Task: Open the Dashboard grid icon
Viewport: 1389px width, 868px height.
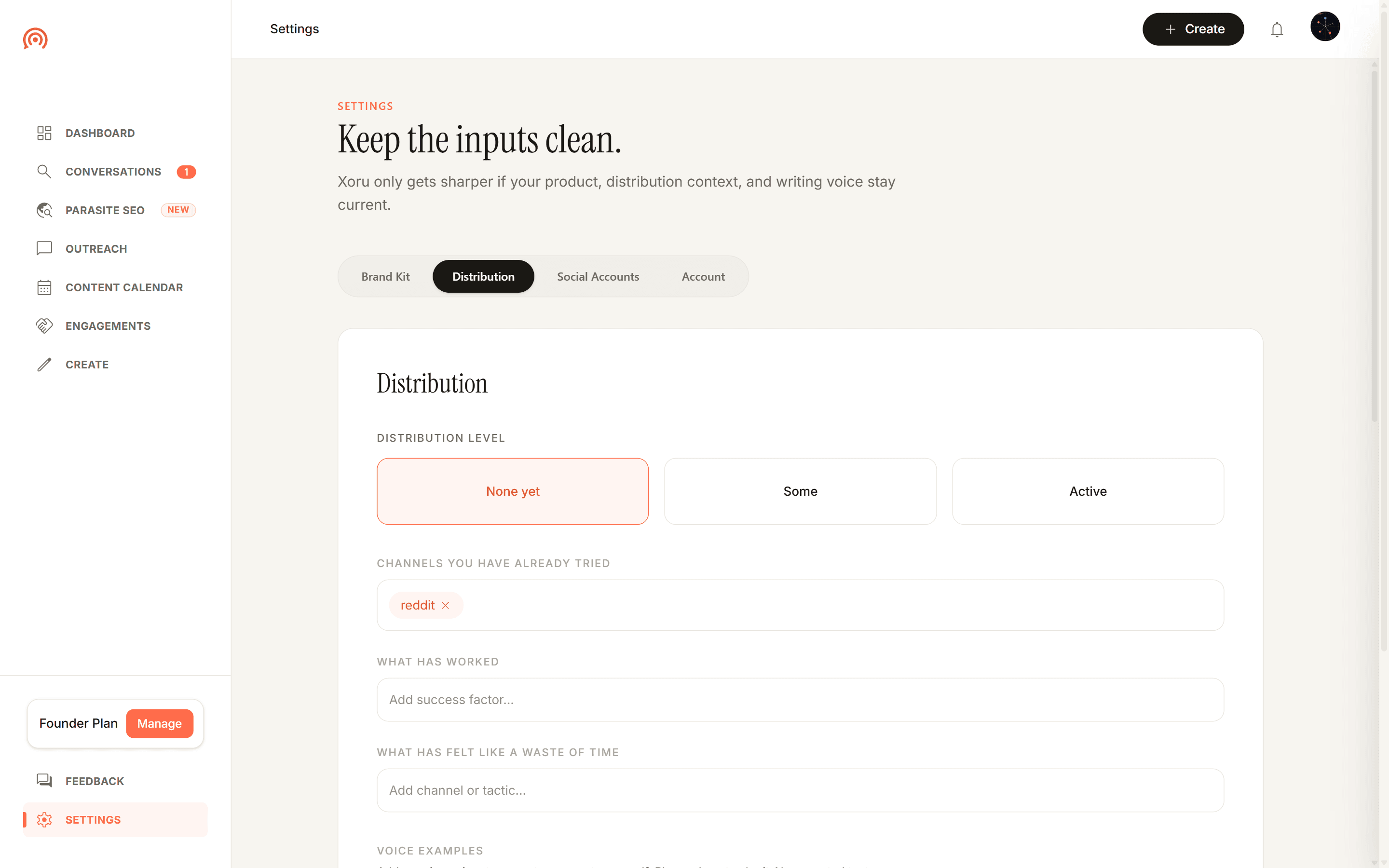Action: click(44, 133)
